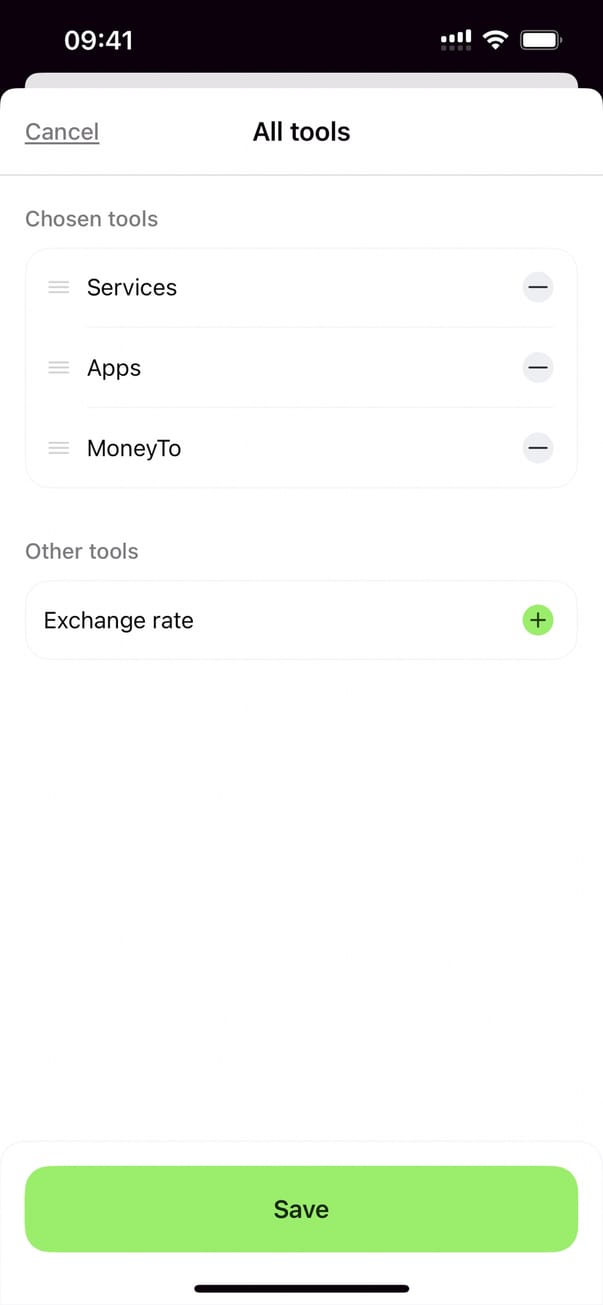Select the Apps tool label

[114, 368]
